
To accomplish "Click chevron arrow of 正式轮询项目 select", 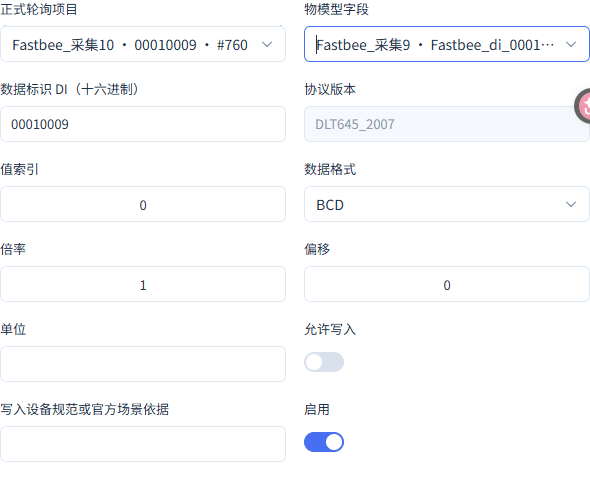I will [x=267, y=45].
